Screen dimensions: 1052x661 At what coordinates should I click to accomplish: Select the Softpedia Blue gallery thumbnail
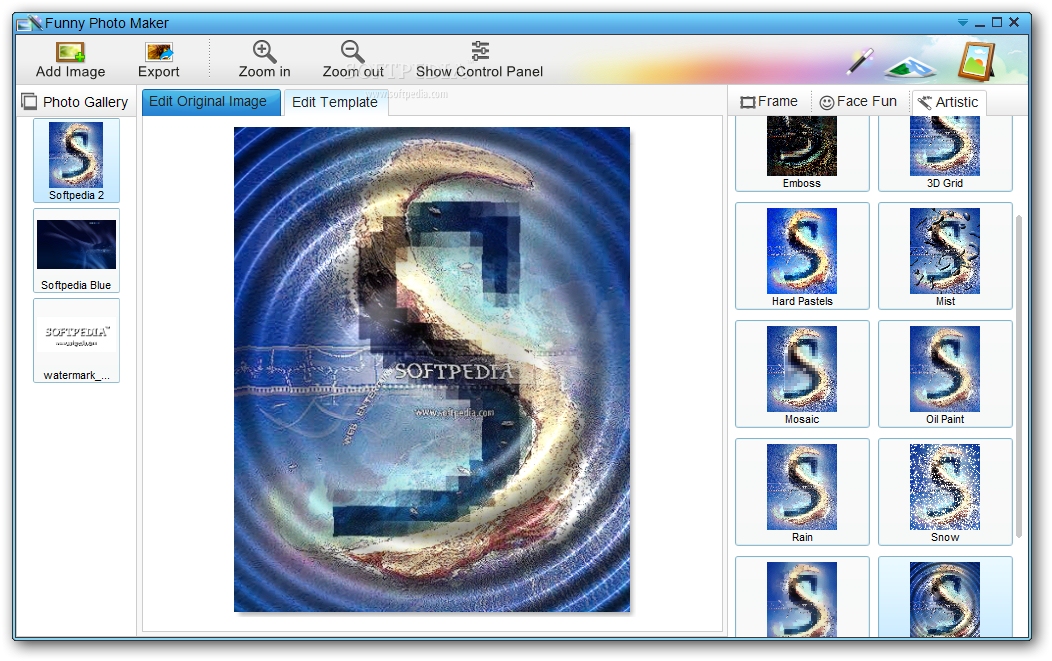click(76, 250)
